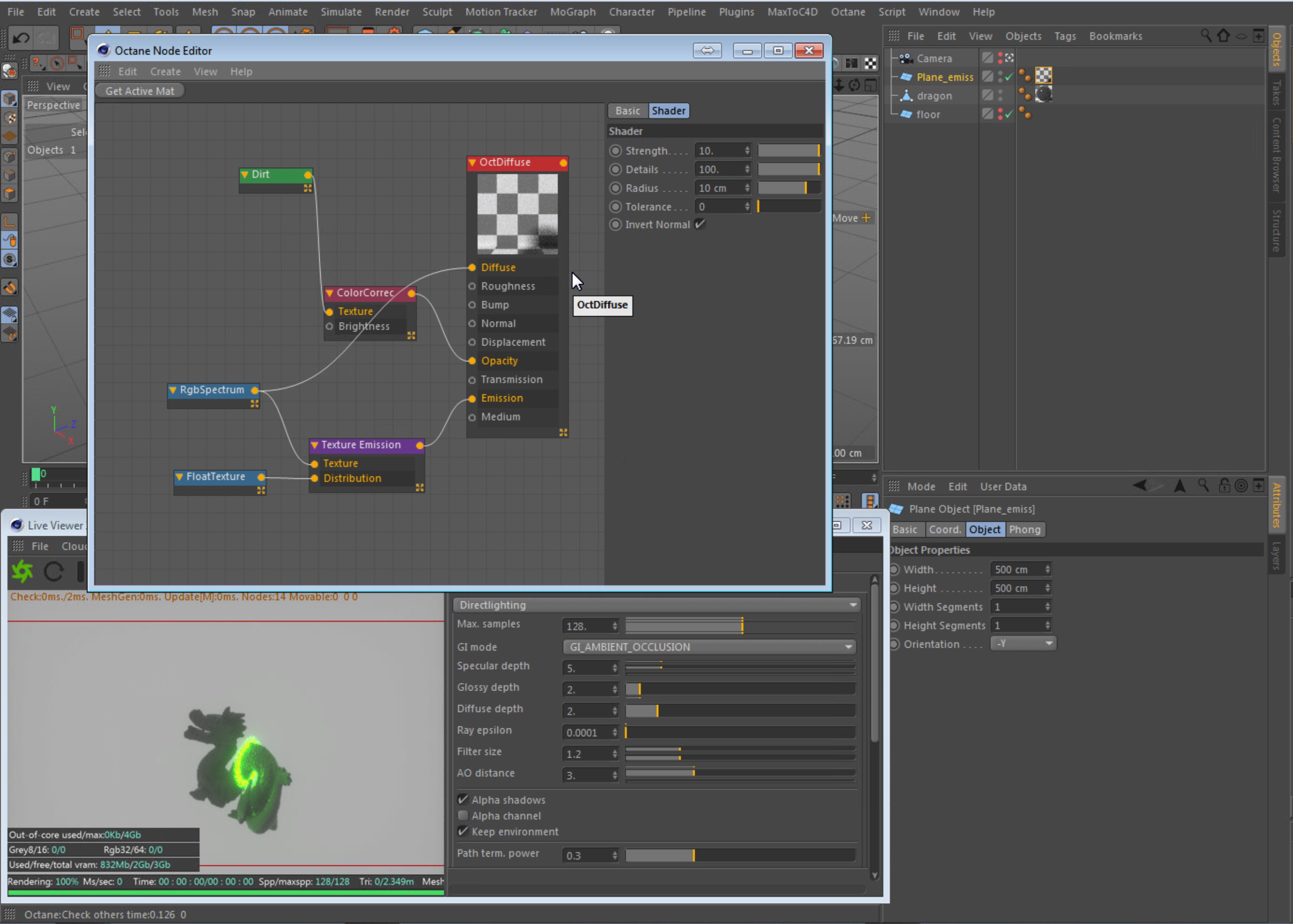Select the dragon object in Object Manager
This screenshot has width=1293, height=924.
pyautogui.click(x=934, y=96)
